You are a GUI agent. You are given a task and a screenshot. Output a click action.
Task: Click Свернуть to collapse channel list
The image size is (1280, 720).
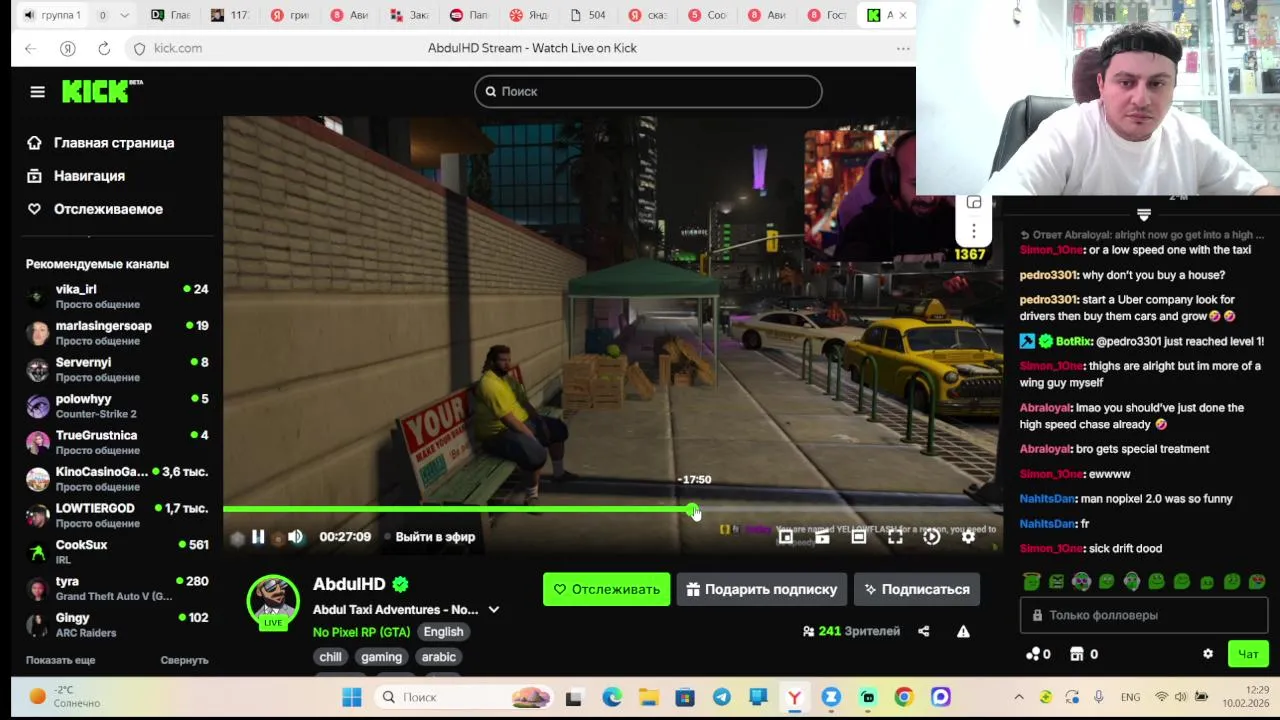pyautogui.click(x=184, y=660)
